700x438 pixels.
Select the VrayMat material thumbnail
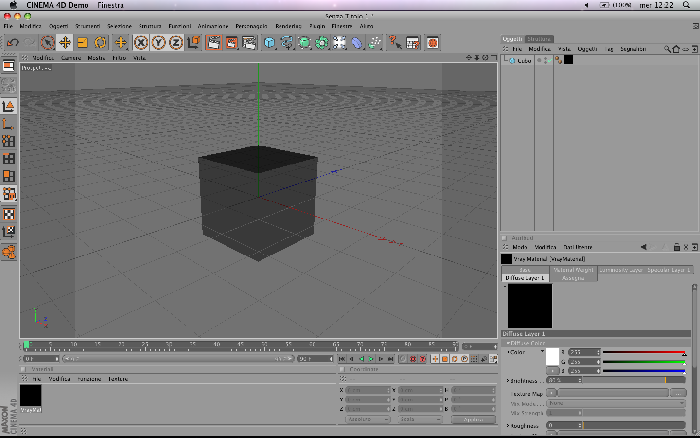[30, 396]
